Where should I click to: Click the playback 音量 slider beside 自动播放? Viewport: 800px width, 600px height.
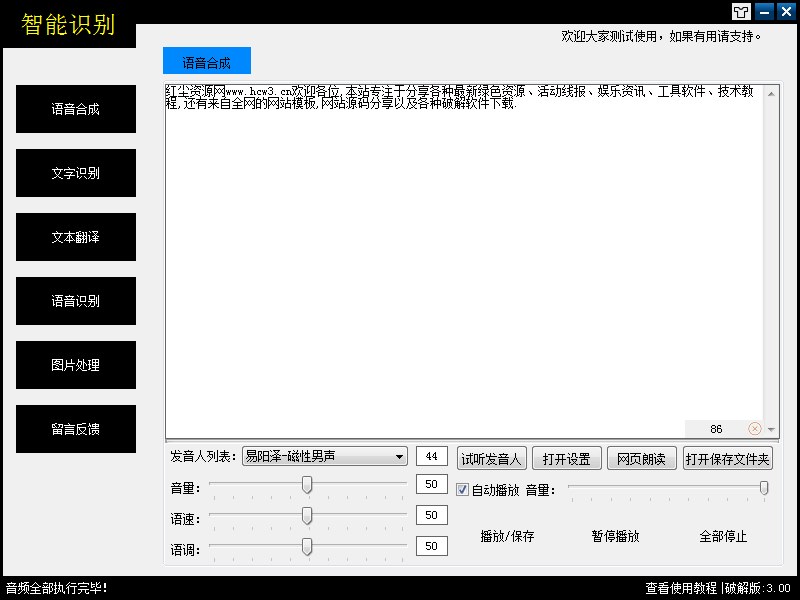tap(668, 488)
